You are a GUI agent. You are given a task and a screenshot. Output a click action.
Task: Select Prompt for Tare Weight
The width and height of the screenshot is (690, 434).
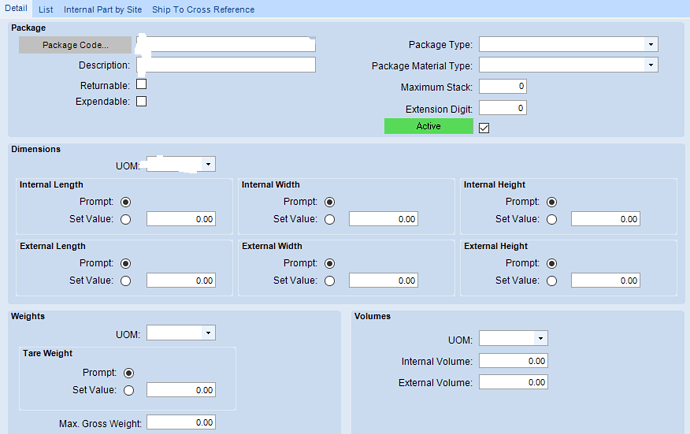[x=128, y=373]
